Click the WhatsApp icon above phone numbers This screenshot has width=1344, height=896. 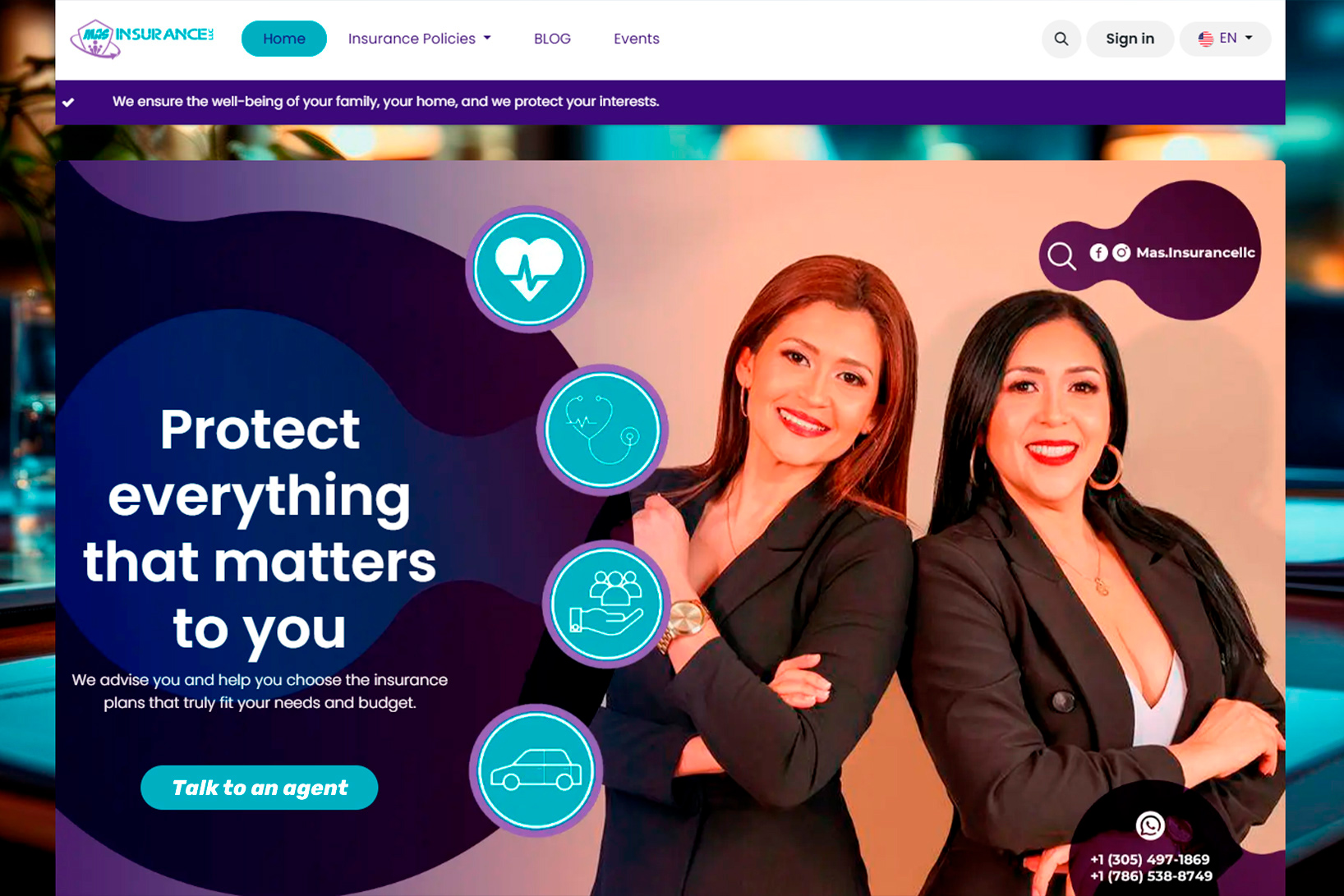pyautogui.click(x=1150, y=825)
